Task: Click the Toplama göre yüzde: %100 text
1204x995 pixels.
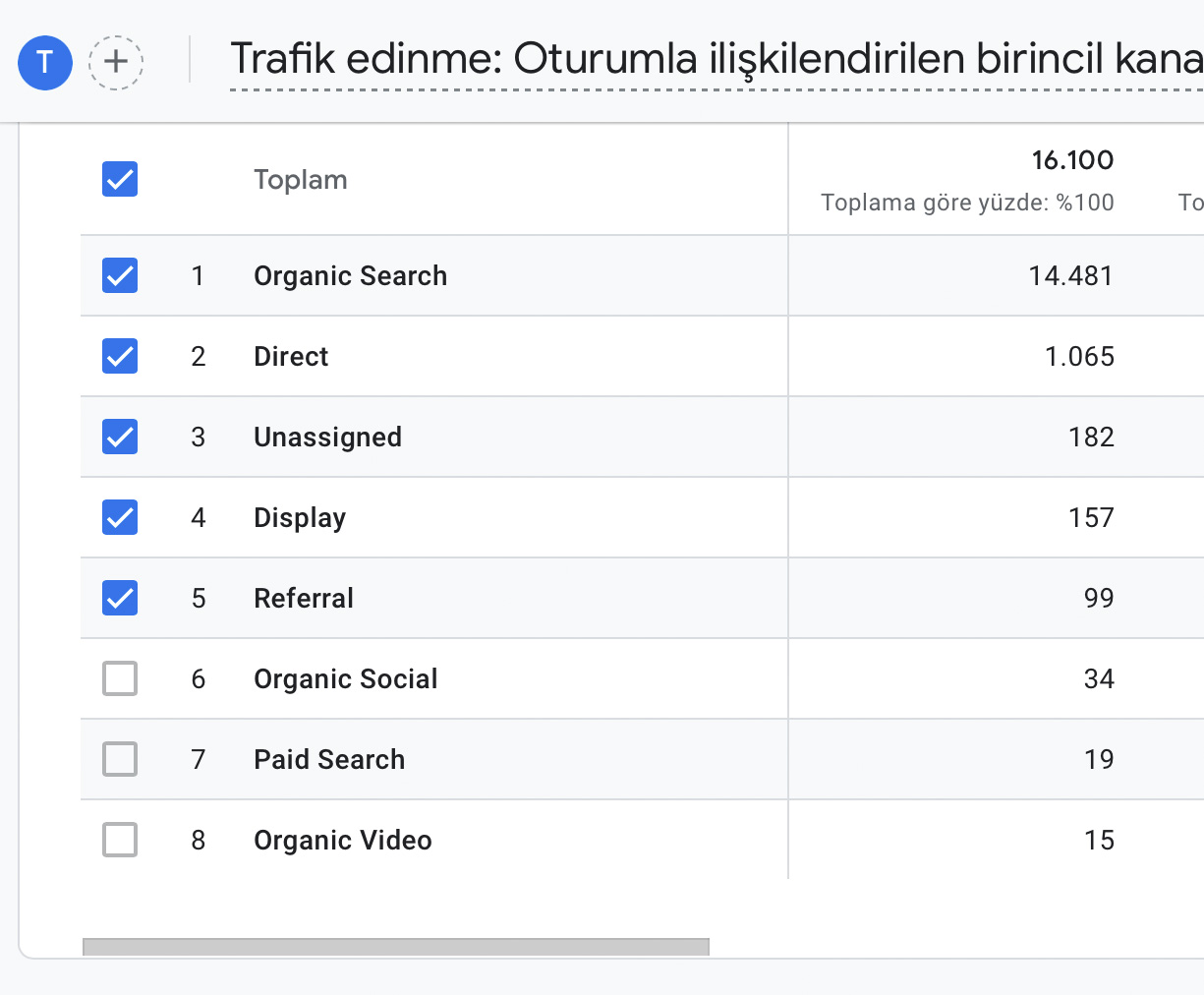Action: tap(967, 204)
